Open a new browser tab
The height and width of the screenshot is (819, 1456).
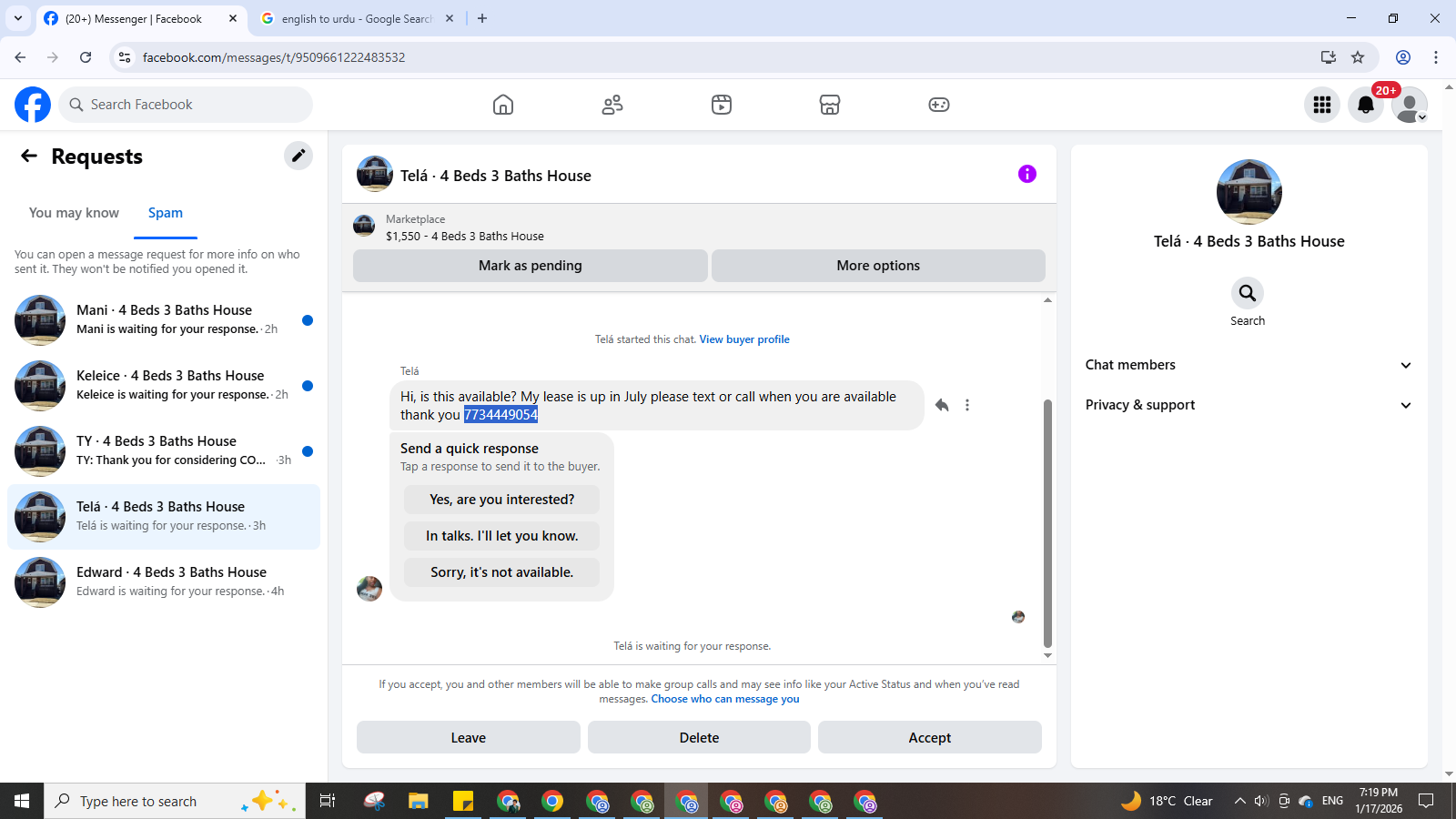[482, 18]
